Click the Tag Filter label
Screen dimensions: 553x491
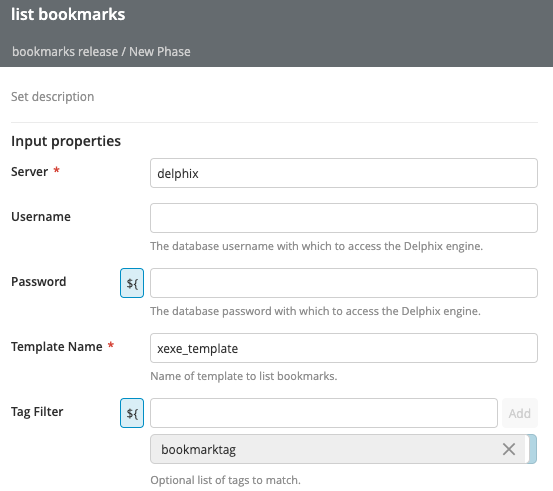[37, 412]
